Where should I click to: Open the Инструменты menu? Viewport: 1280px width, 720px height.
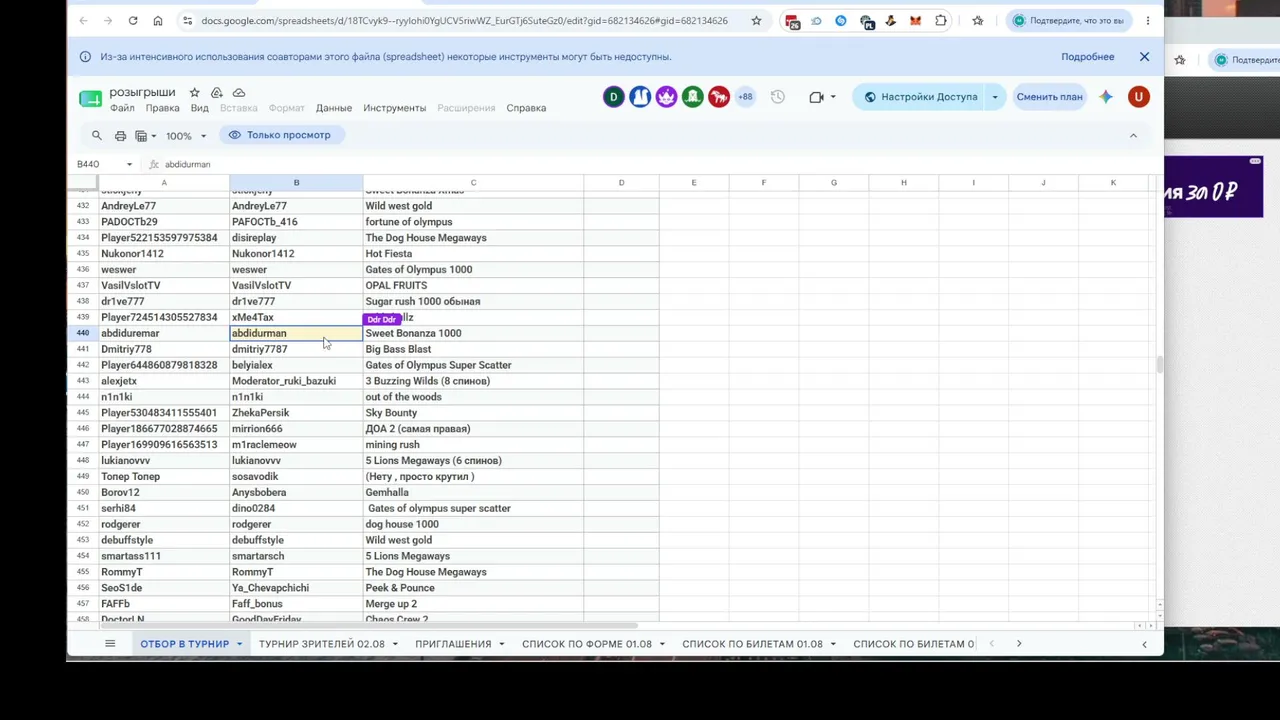click(395, 108)
